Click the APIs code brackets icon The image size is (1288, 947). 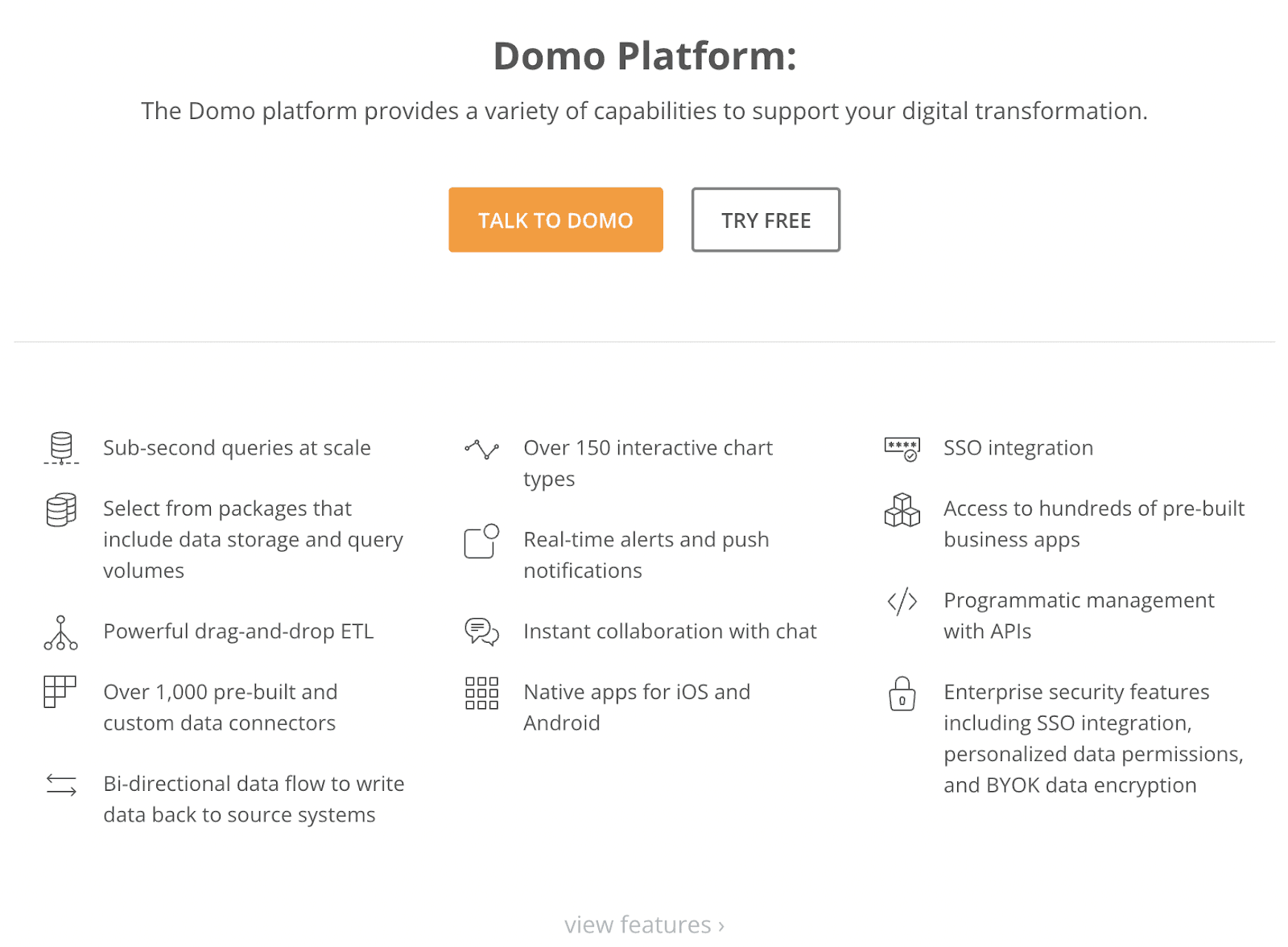902,601
